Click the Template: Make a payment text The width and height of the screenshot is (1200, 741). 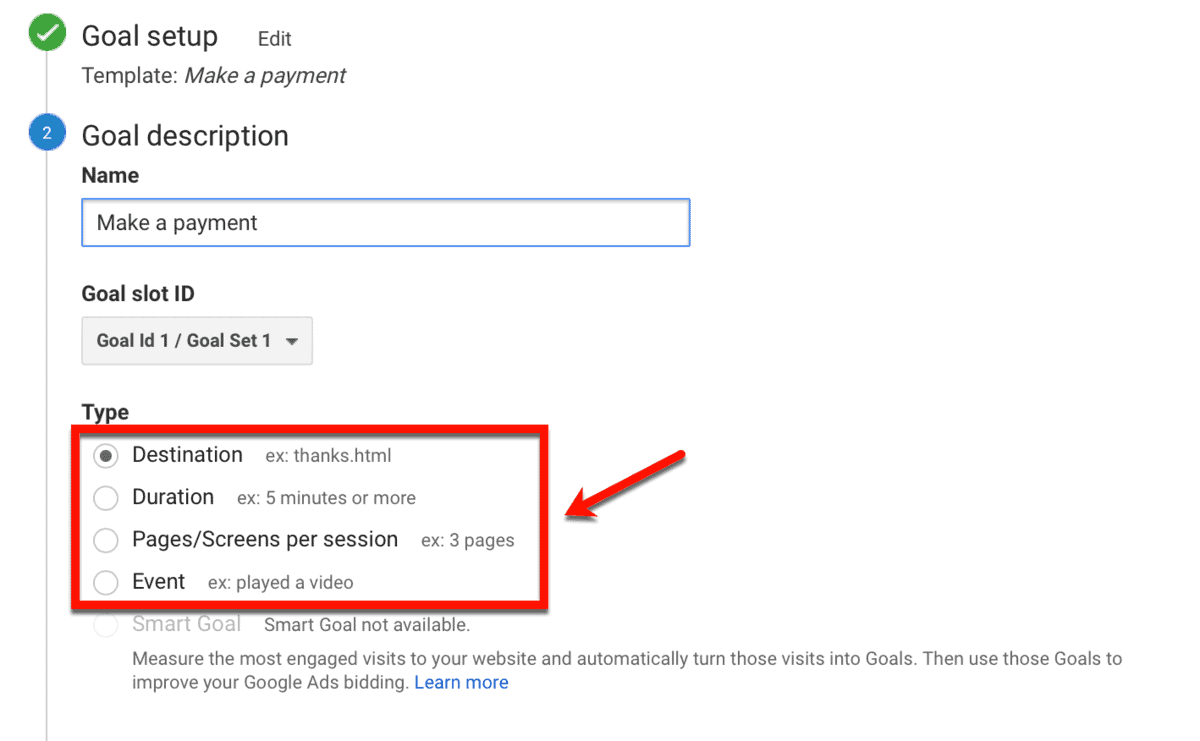tap(214, 75)
